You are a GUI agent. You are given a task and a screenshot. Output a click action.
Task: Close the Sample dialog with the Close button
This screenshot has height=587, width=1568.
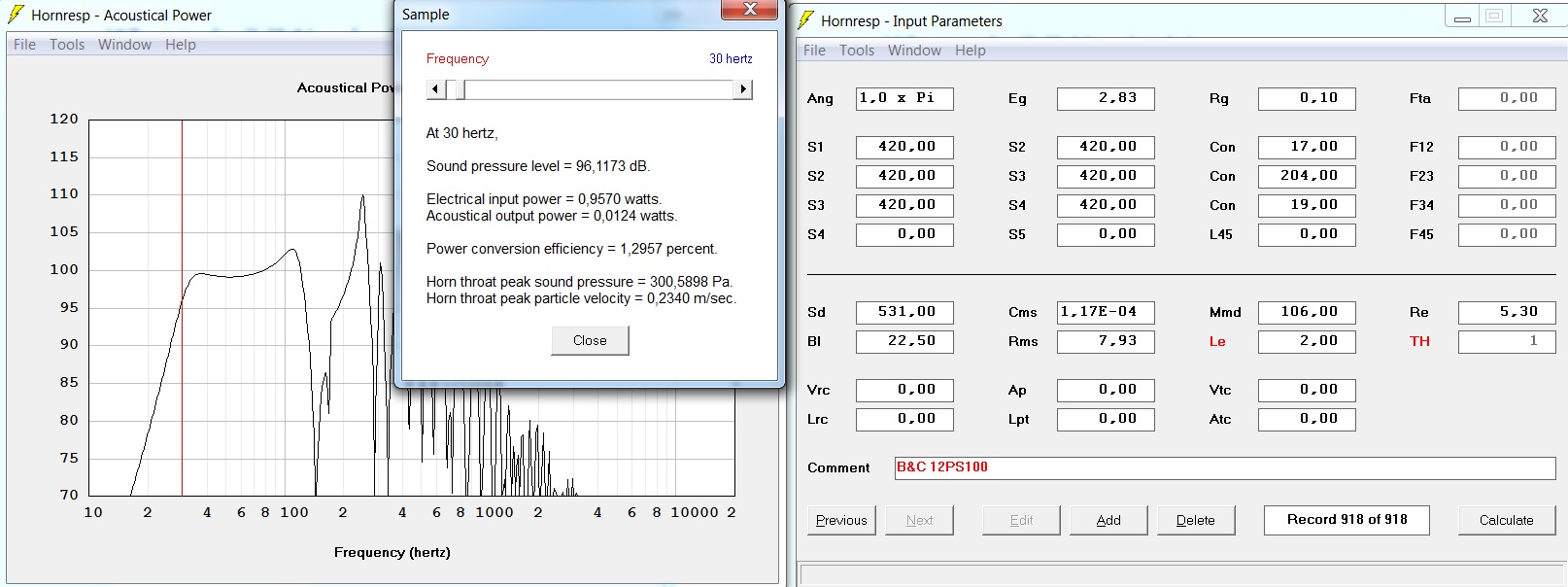click(590, 340)
